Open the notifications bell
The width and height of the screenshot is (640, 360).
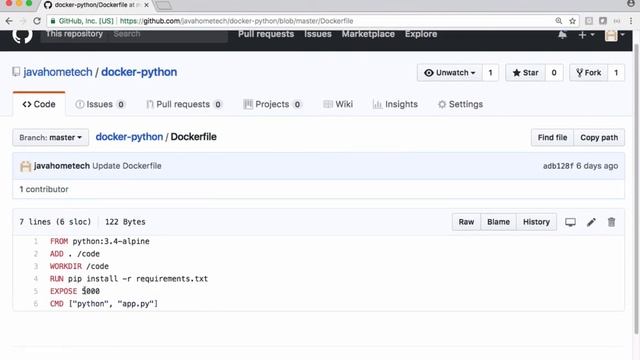coord(562,35)
